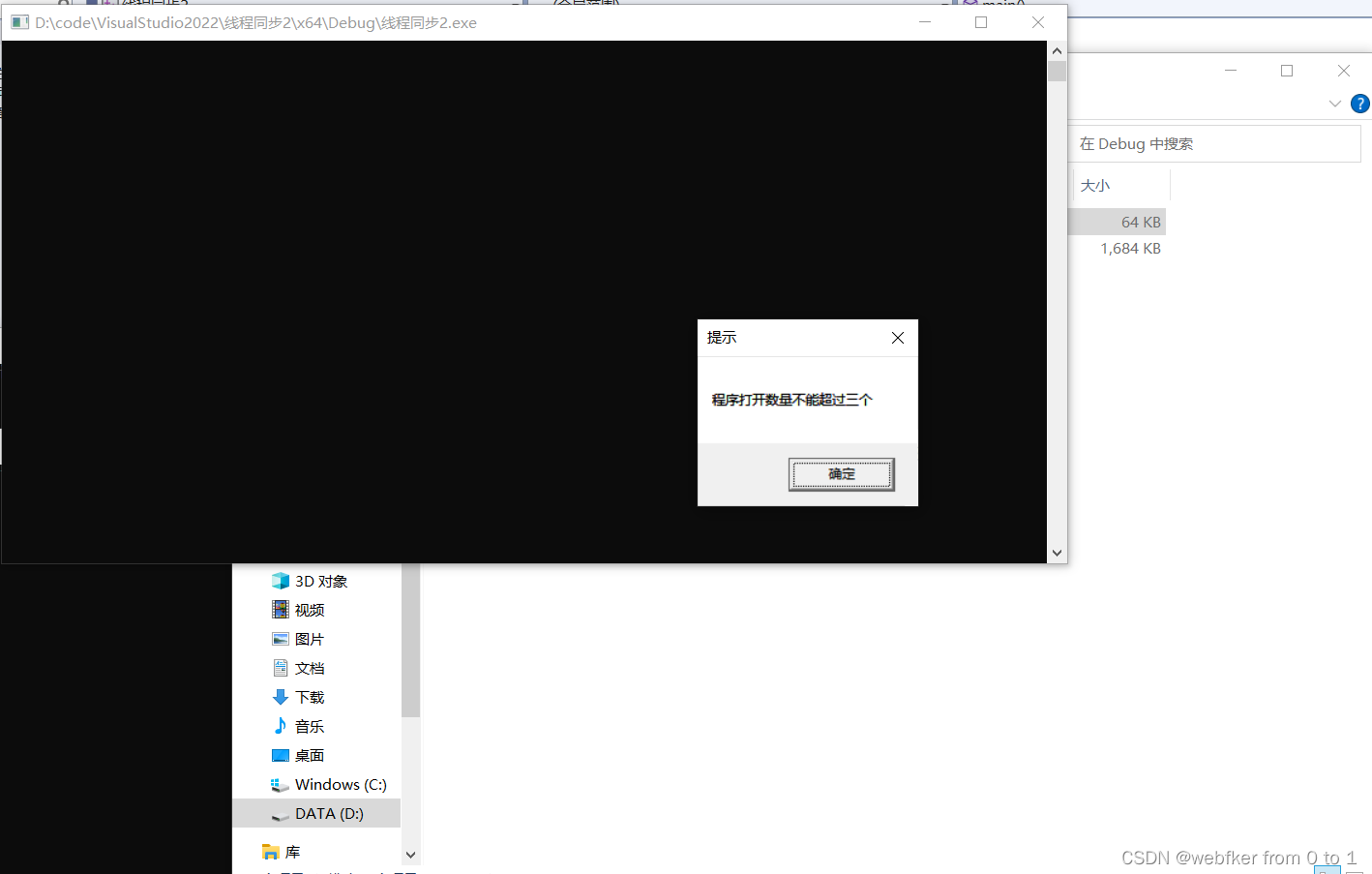Click the 桌面 desktop icon

point(281,755)
